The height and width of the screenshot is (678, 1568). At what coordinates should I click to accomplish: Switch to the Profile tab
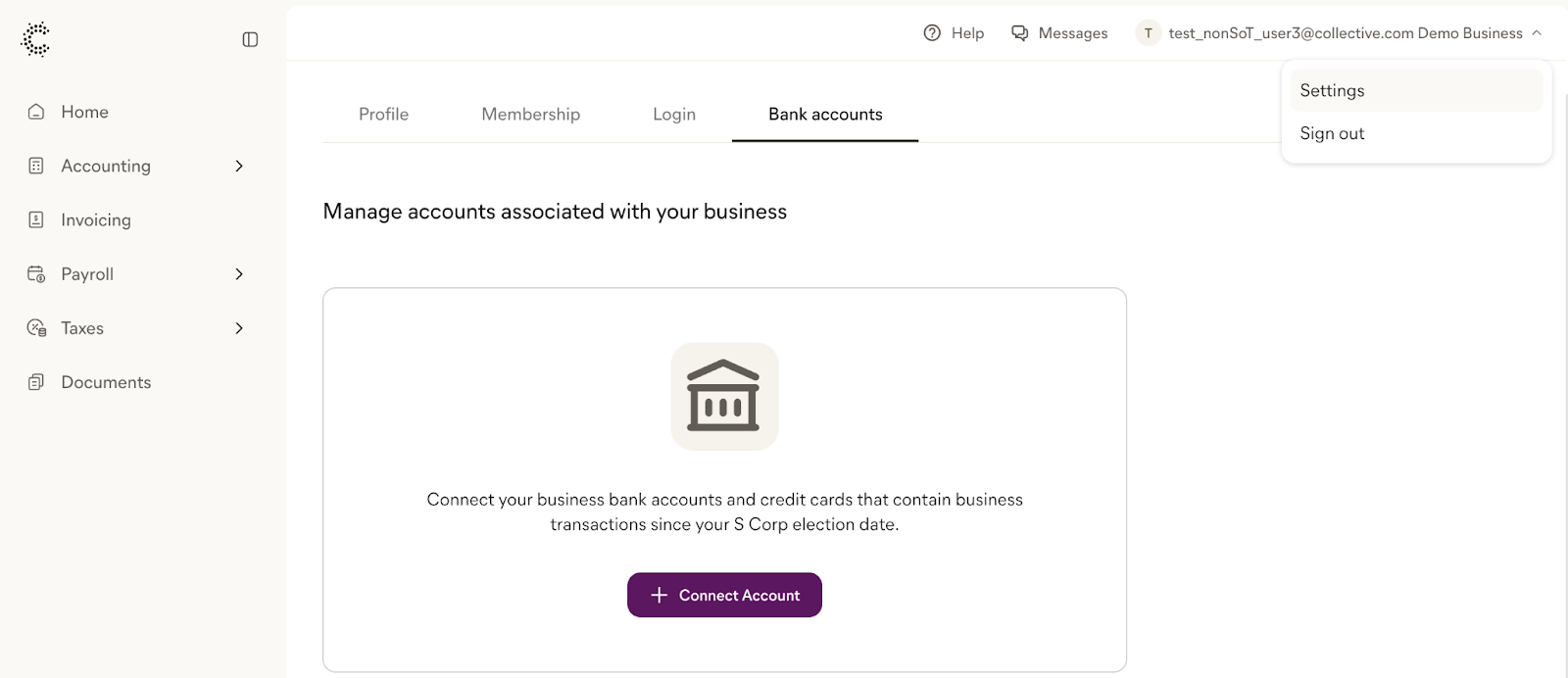383,115
